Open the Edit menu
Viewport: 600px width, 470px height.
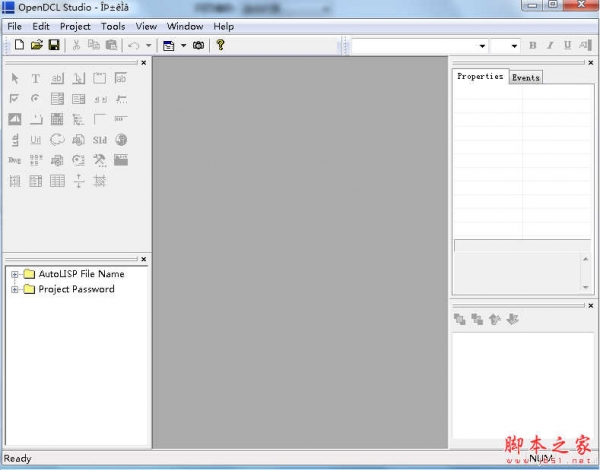coord(41,26)
